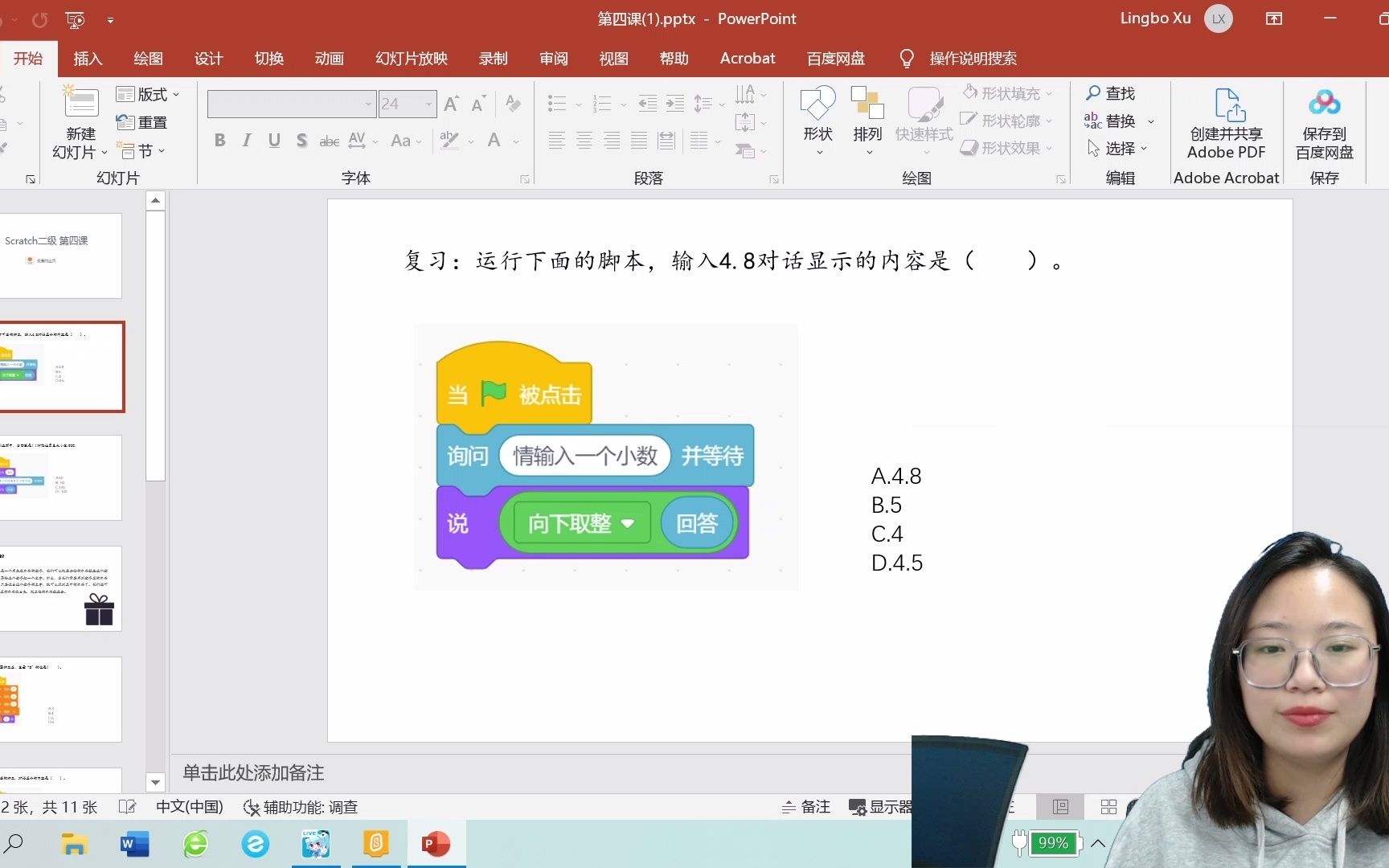Click the Reset slide button
This screenshot has width=1389, height=868.
point(141,122)
